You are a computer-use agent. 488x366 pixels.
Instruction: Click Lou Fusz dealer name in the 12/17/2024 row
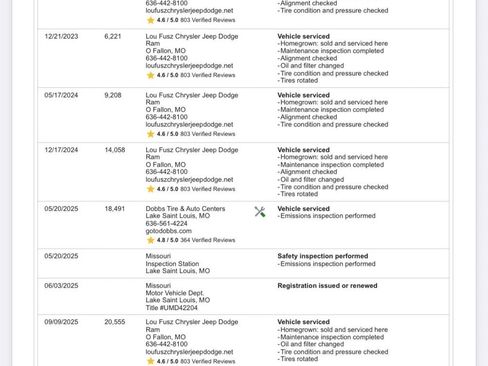192,153
